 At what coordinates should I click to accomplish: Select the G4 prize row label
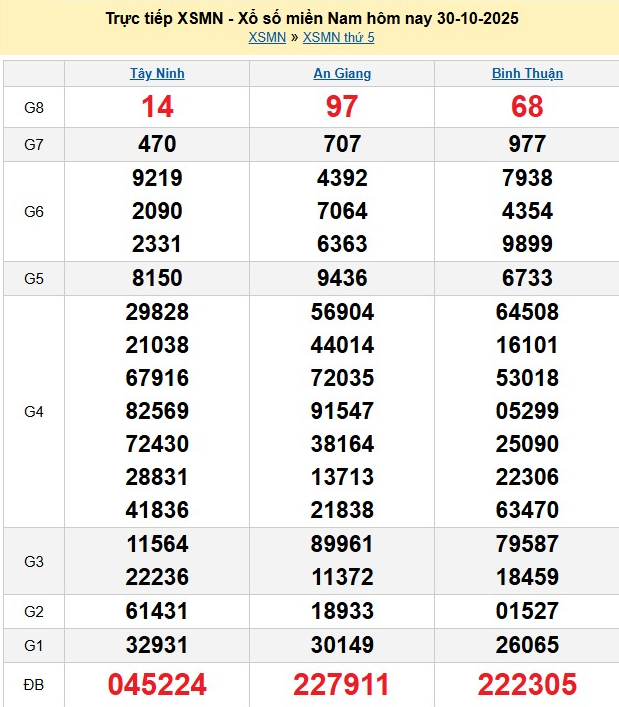click(x=34, y=411)
